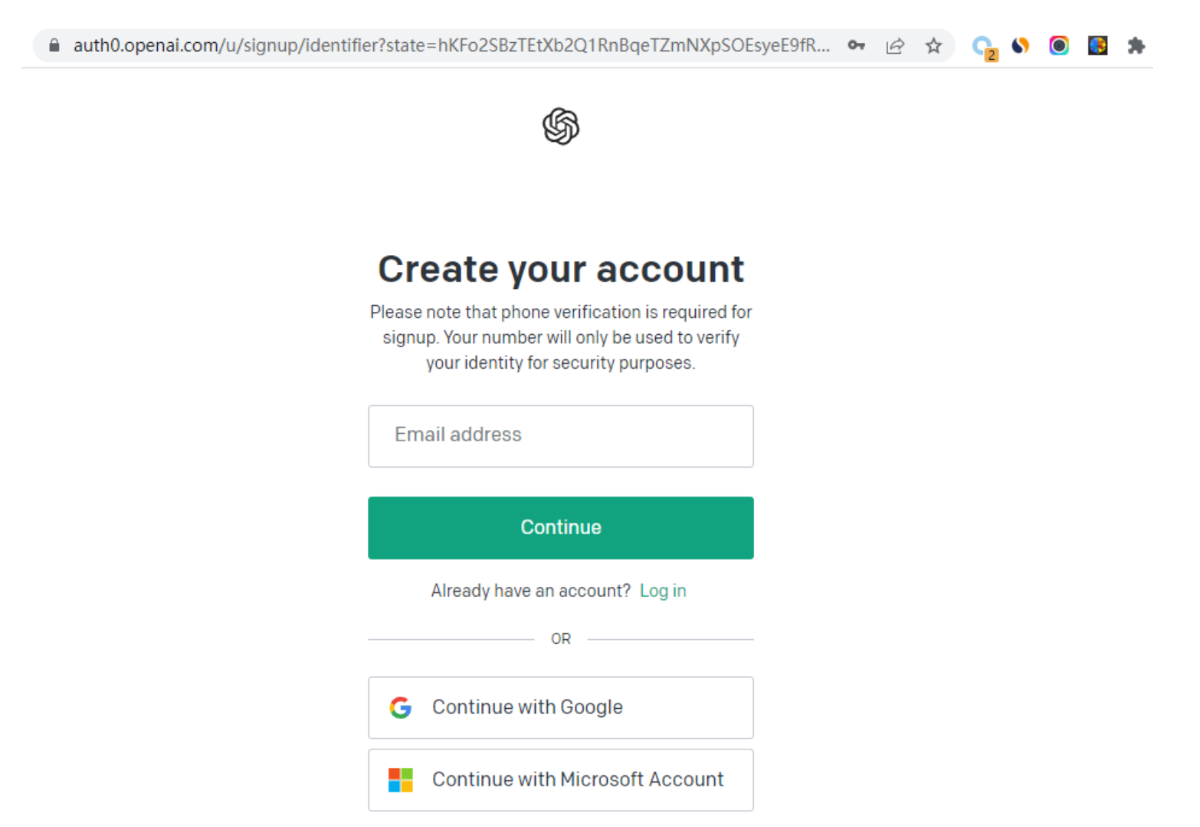Open the Extensions puzzle piece menu
Viewport: 1200px width, 827px height.
point(1136,45)
